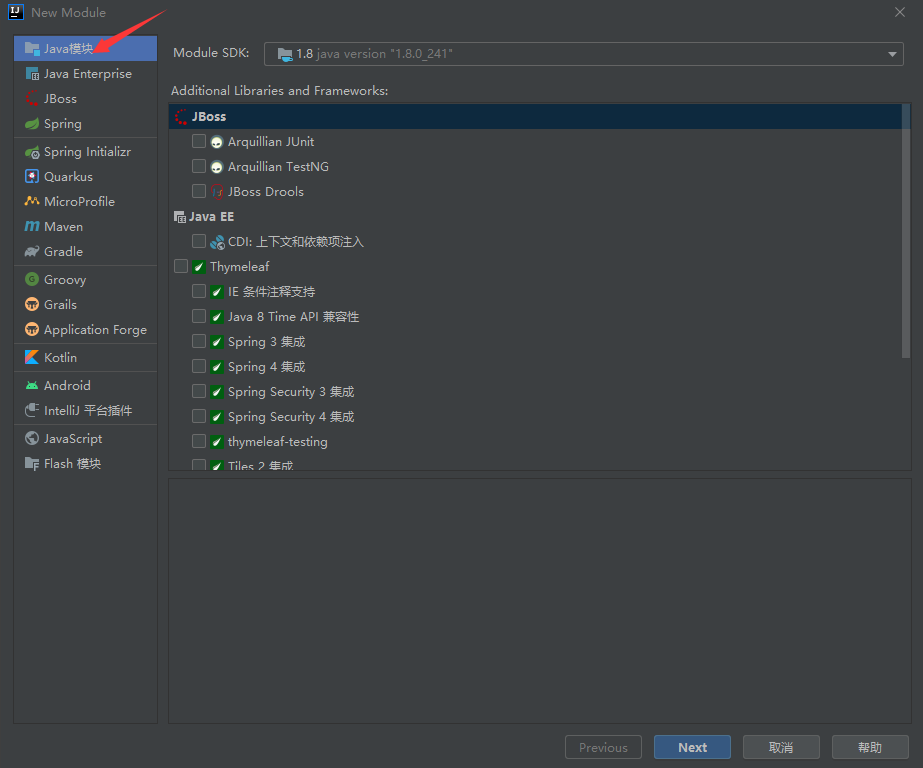Viewport: 923px width, 768px height.
Task: Click the Android robot icon
Action: [x=32, y=385]
